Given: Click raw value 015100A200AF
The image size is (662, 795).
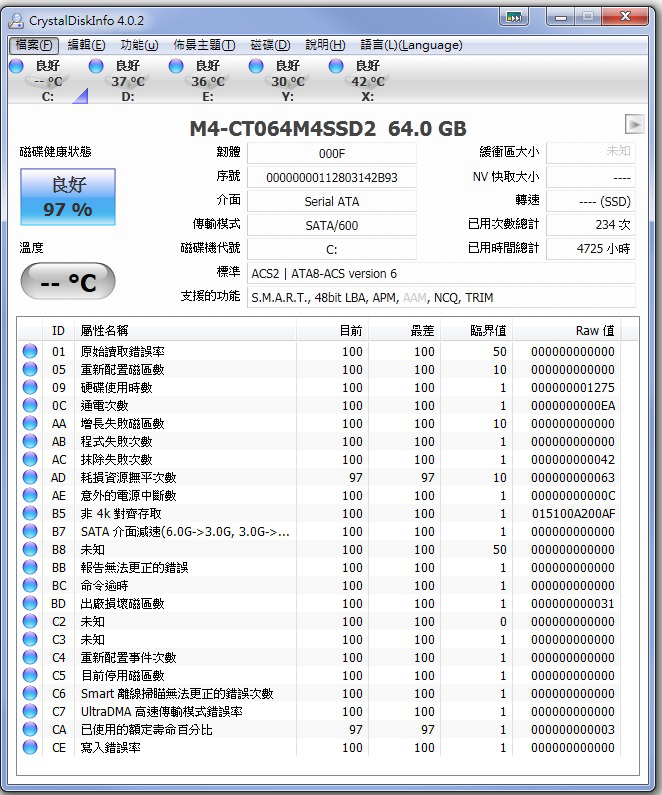Looking at the screenshot, I should point(573,514).
